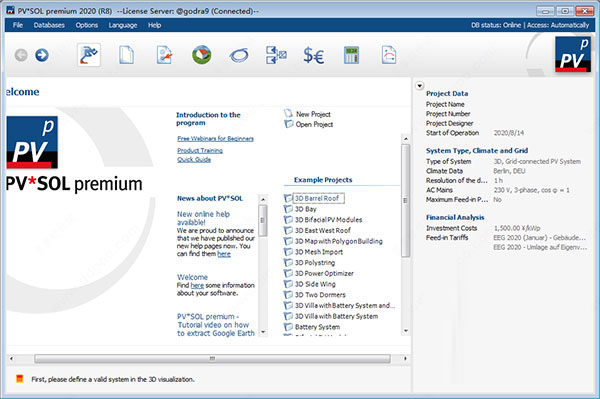Open the Quick Guide link
Screen dimensions: 600x399
(194, 160)
